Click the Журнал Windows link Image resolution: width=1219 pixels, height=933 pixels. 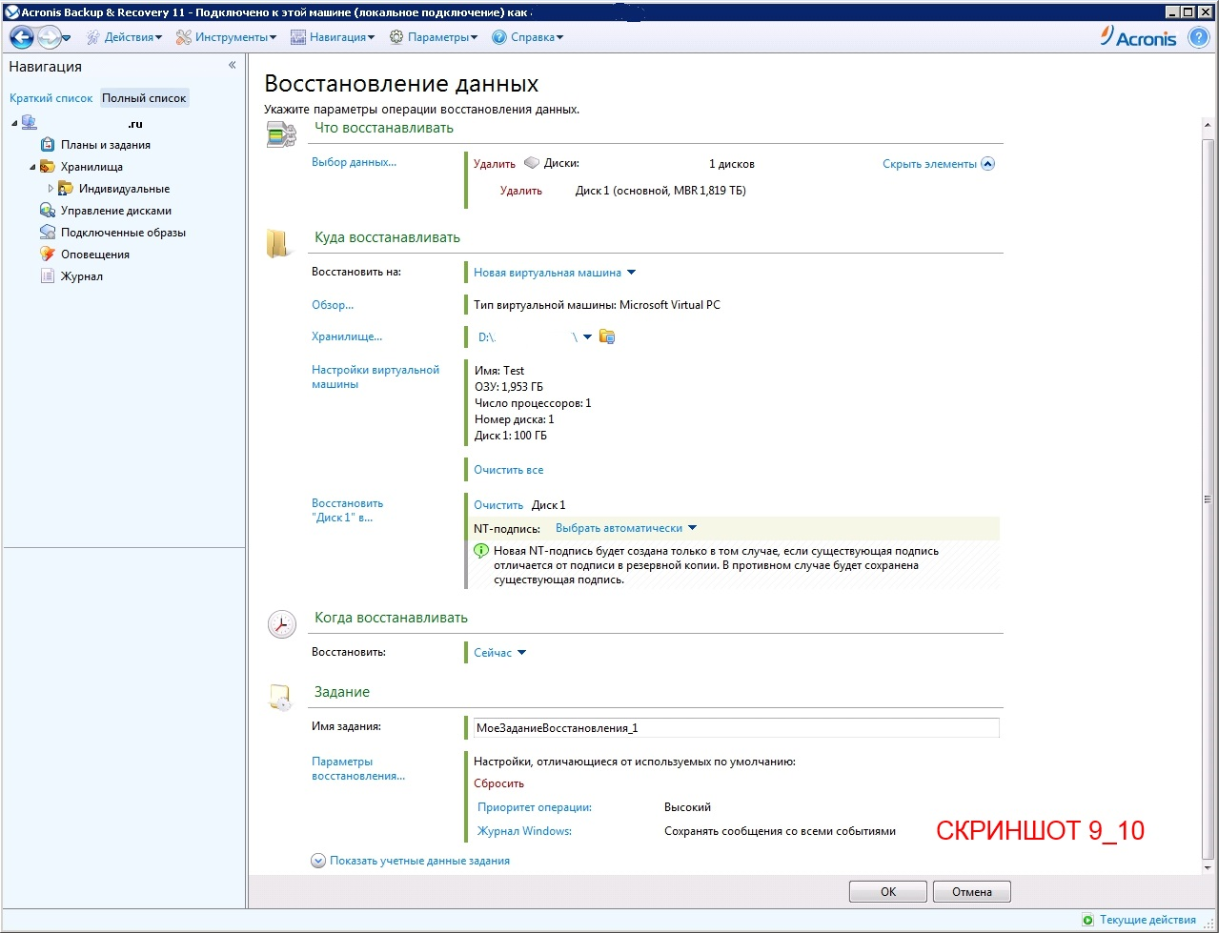click(x=524, y=831)
